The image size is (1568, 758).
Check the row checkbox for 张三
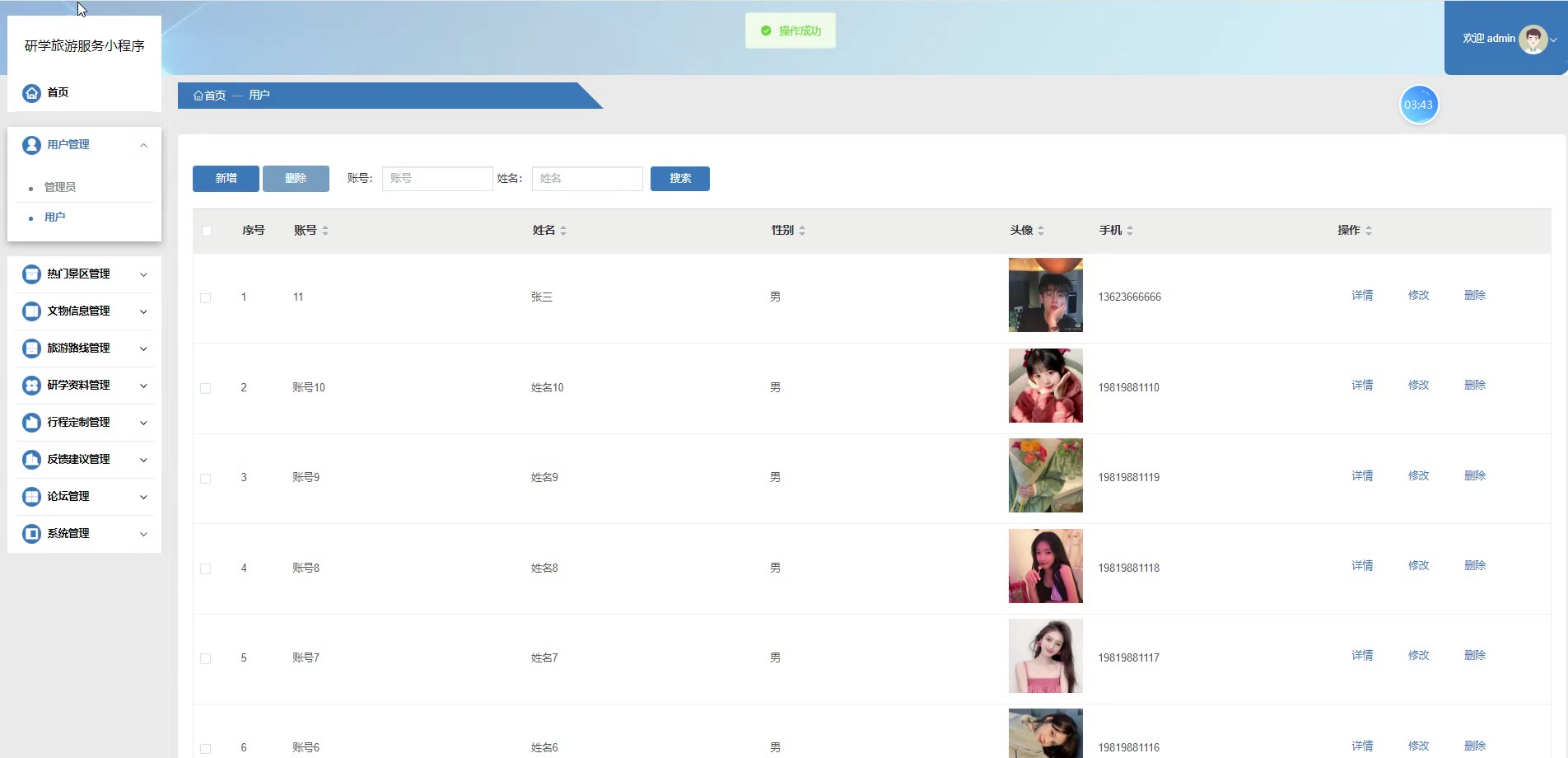click(x=206, y=298)
